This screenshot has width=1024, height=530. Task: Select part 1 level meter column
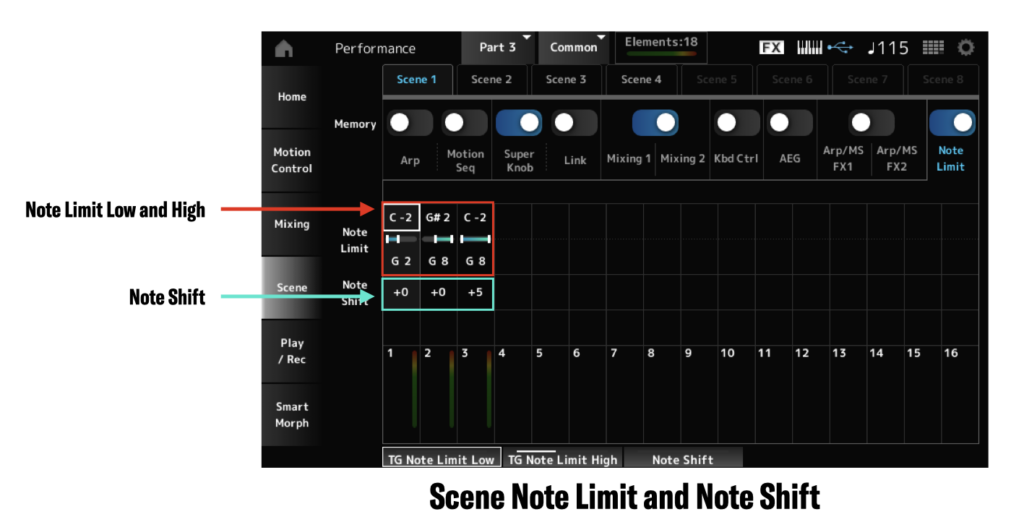pyautogui.click(x=401, y=394)
